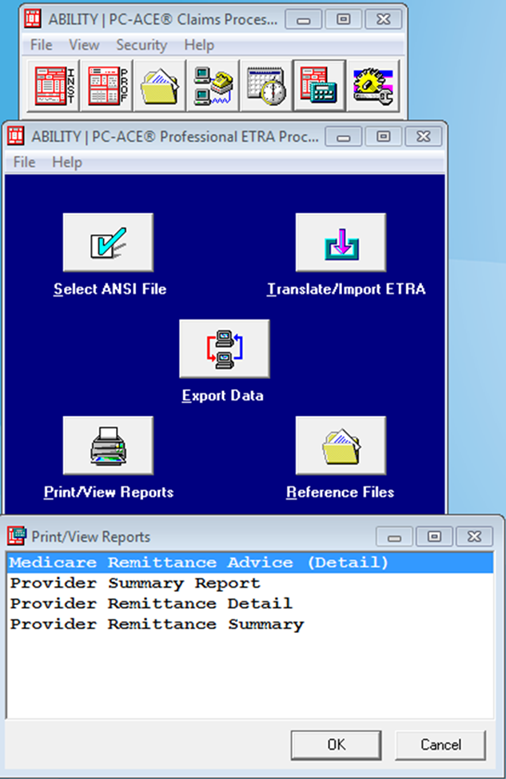This screenshot has height=779, width=506.
Task: Click the Translate/Import ETRA label
Action: pos(346,289)
